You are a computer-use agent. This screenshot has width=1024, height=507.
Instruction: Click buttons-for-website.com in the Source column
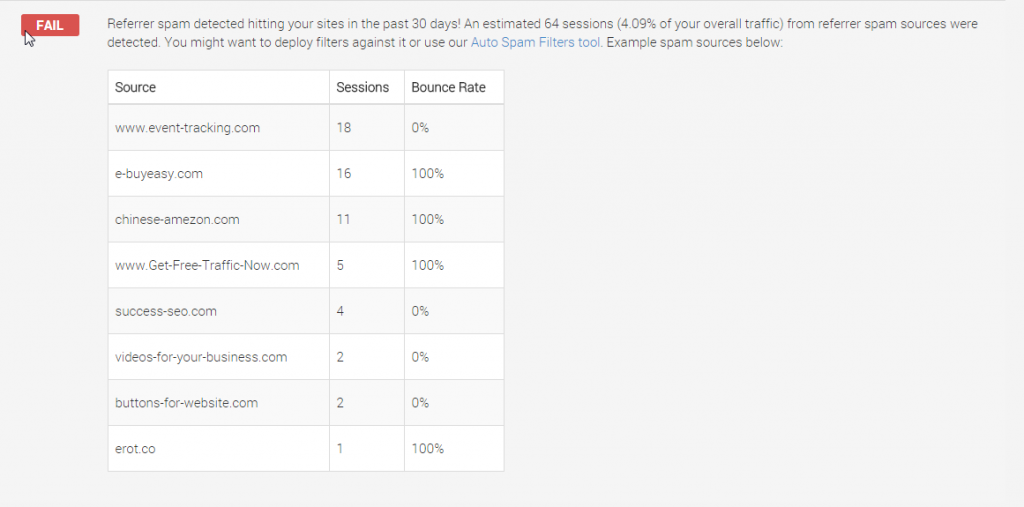[186, 402]
